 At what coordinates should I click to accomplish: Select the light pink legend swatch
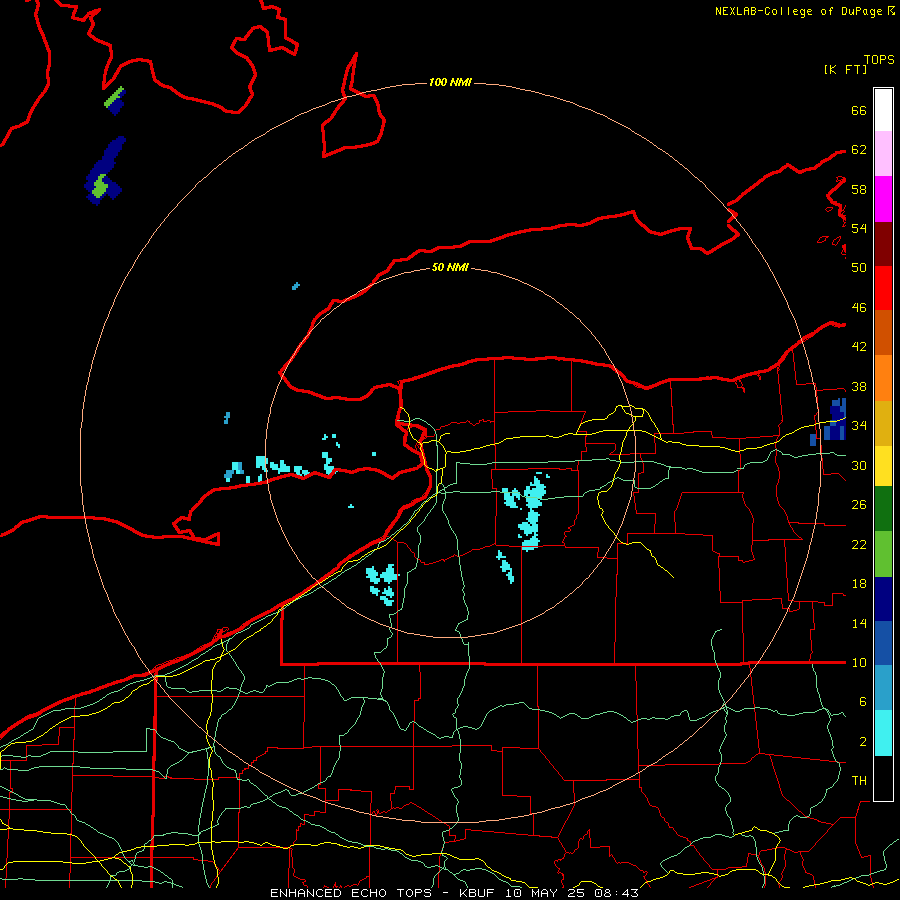pyautogui.click(x=883, y=154)
